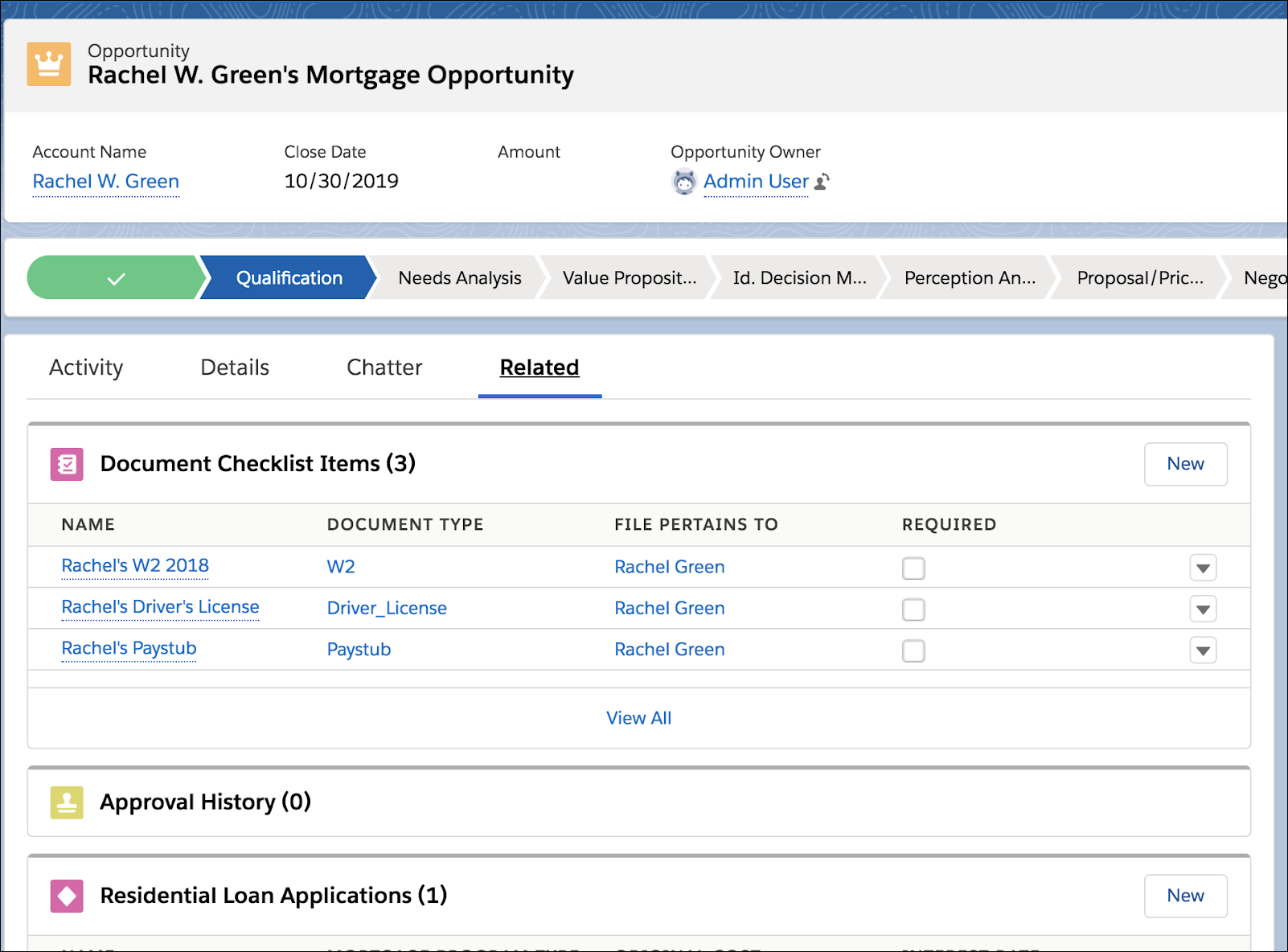Click New in Document Checklist Items

(1186, 464)
